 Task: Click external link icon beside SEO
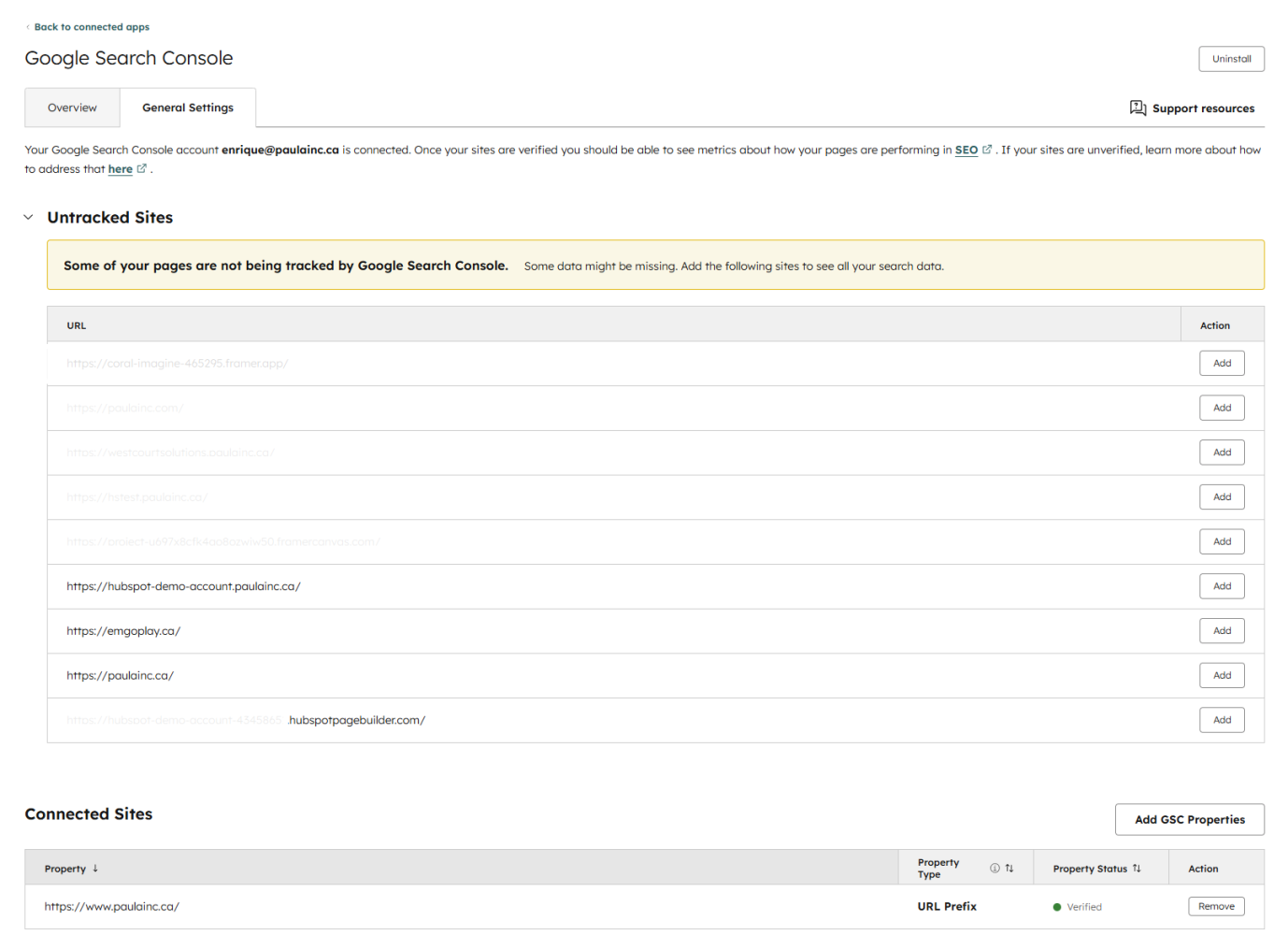[x=987, y=150]
